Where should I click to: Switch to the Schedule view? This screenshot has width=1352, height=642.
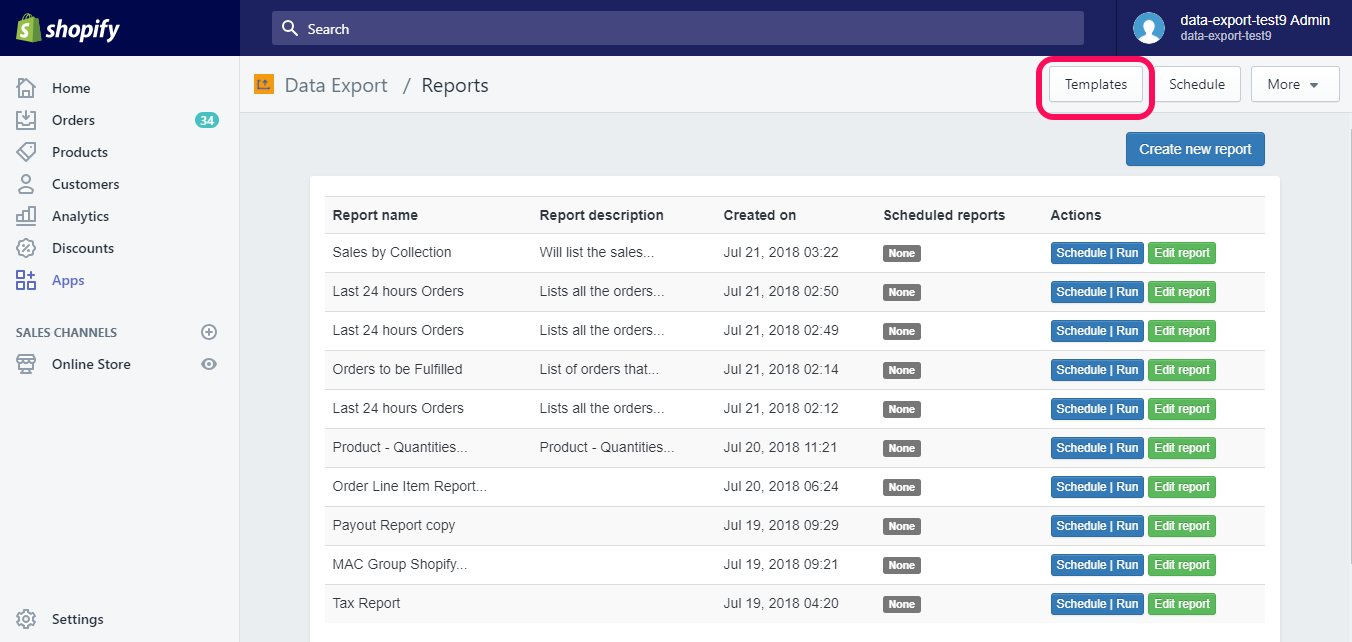1197,84
